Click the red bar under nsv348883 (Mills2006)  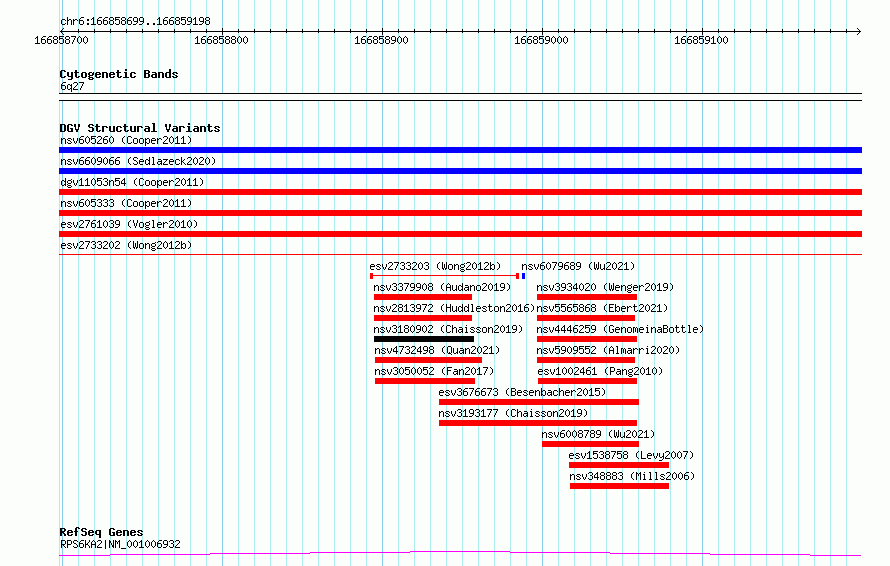(x=619, y=486)
